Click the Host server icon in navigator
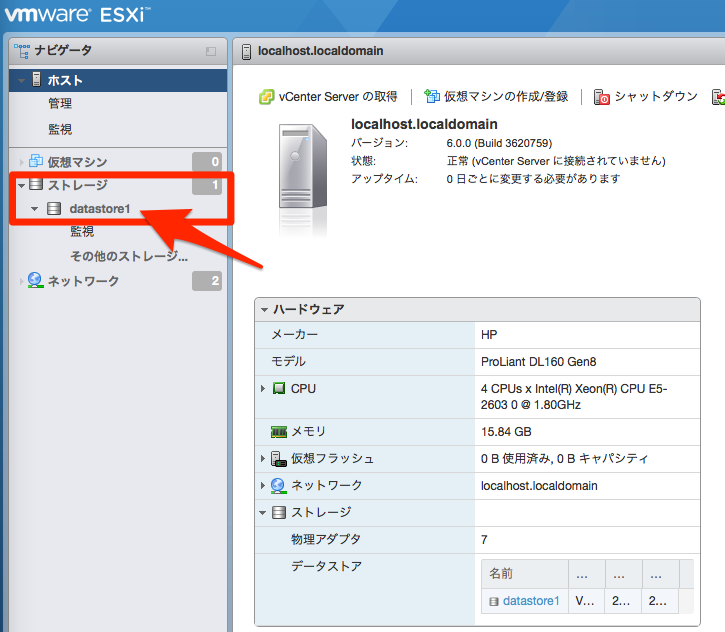725x632 pixels. point(37,80)
